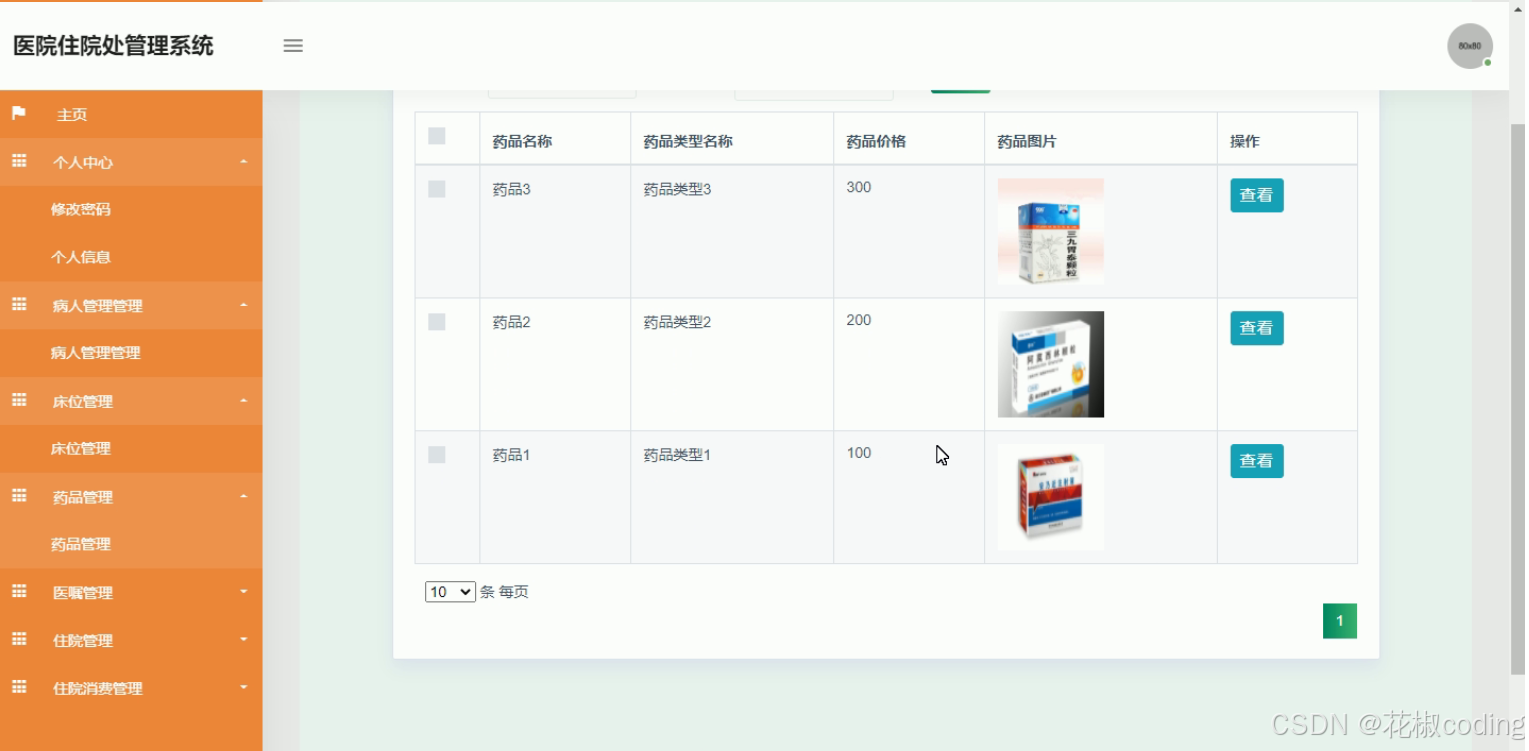Open page 1 in the pagination control

point(1339,620)
